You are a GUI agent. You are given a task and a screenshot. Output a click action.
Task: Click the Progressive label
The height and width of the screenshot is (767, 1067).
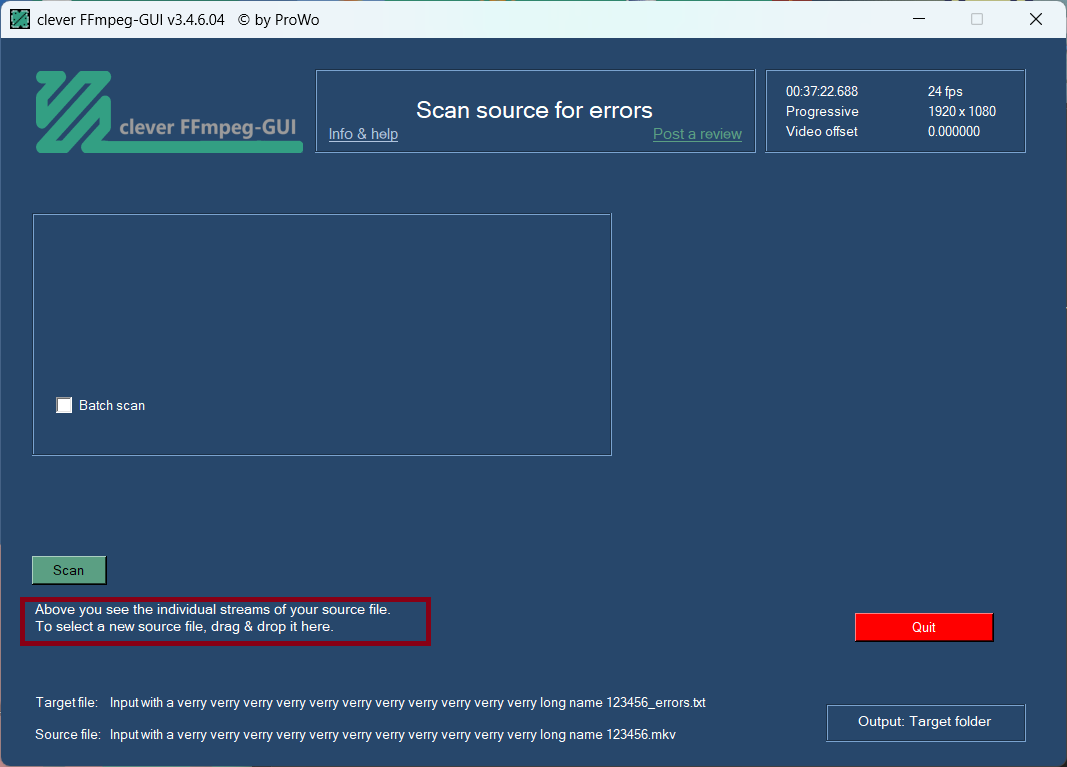pos(822,112)
